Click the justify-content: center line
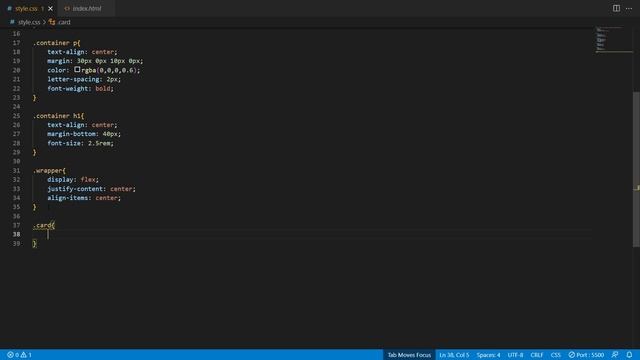Viewport: 640px width, 360px height. [91, 189]
